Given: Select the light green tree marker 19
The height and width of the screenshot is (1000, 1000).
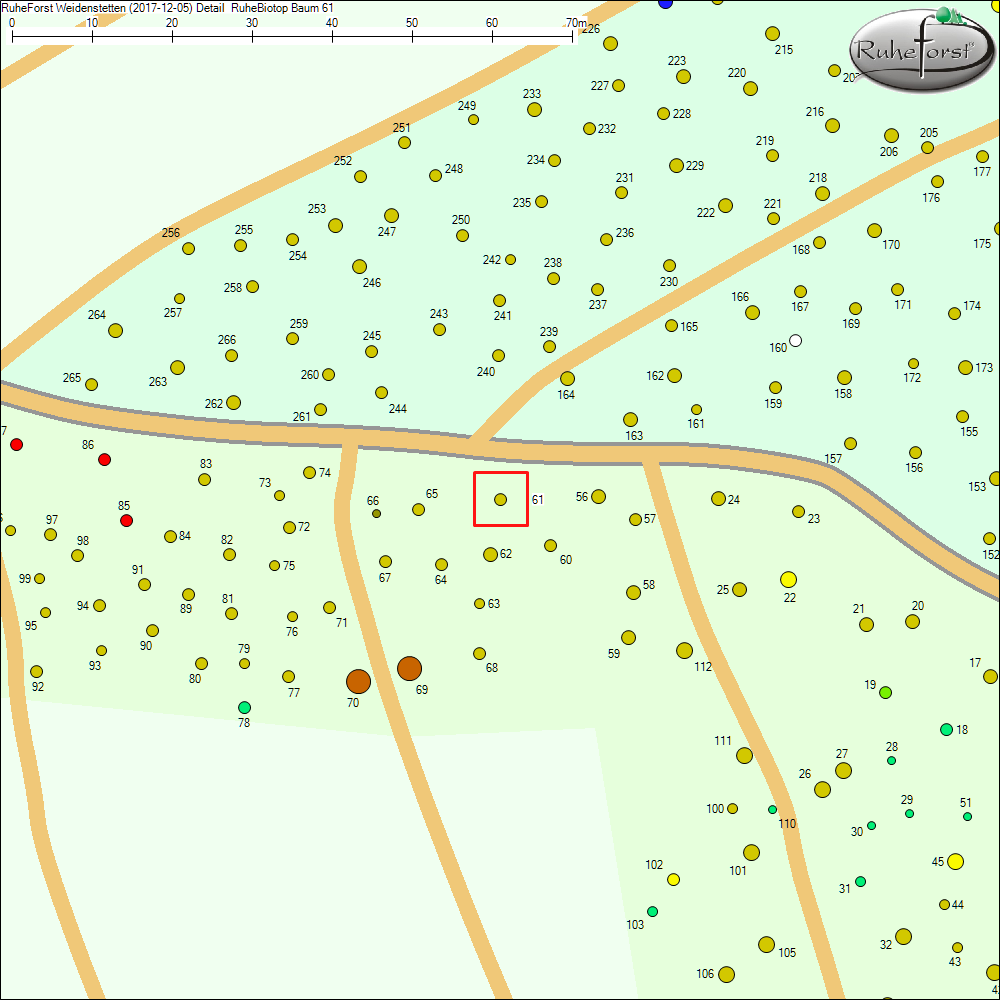Looking at the screenshot, I should 885,692.
